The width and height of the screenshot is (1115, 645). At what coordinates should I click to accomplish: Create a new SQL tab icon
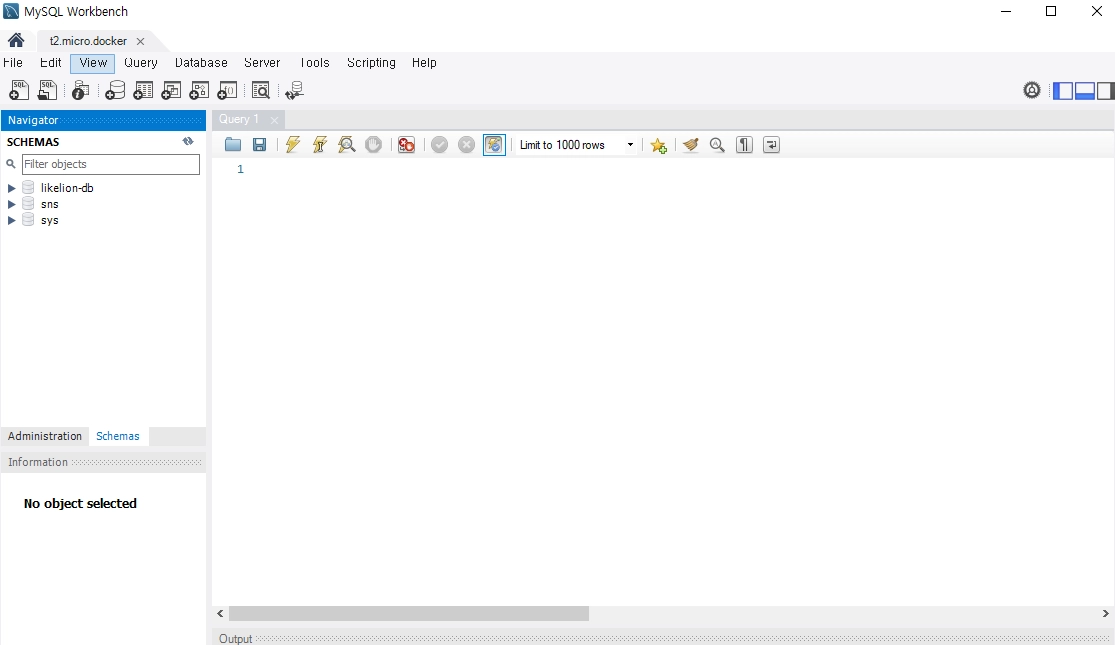pyautogui.click(x=18, y=90)
